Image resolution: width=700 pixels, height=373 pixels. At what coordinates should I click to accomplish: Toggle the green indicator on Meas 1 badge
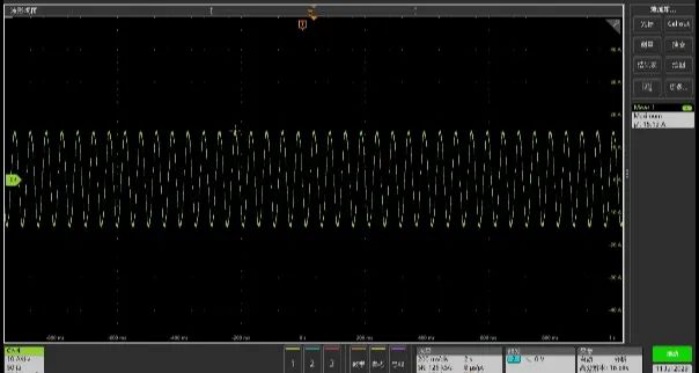[687, 108]
